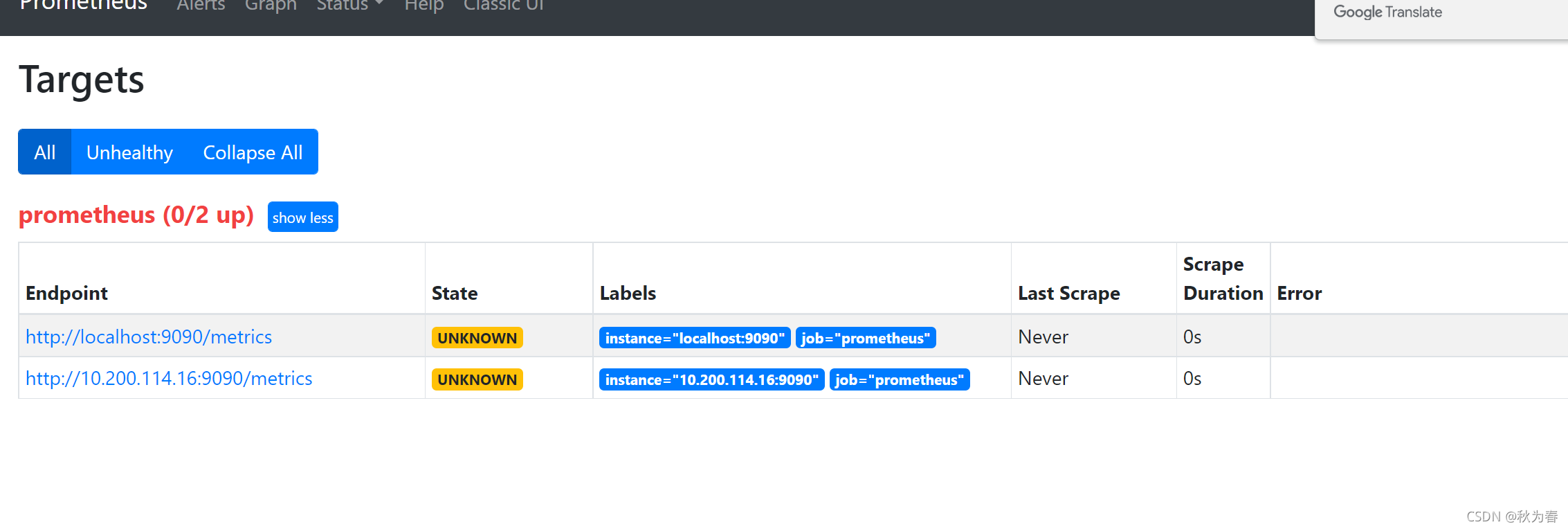Image resolution: width=1568 pixels, height=529 pixels.
Task: Click 0s duration in localhost row
Action: point(1192,337)
